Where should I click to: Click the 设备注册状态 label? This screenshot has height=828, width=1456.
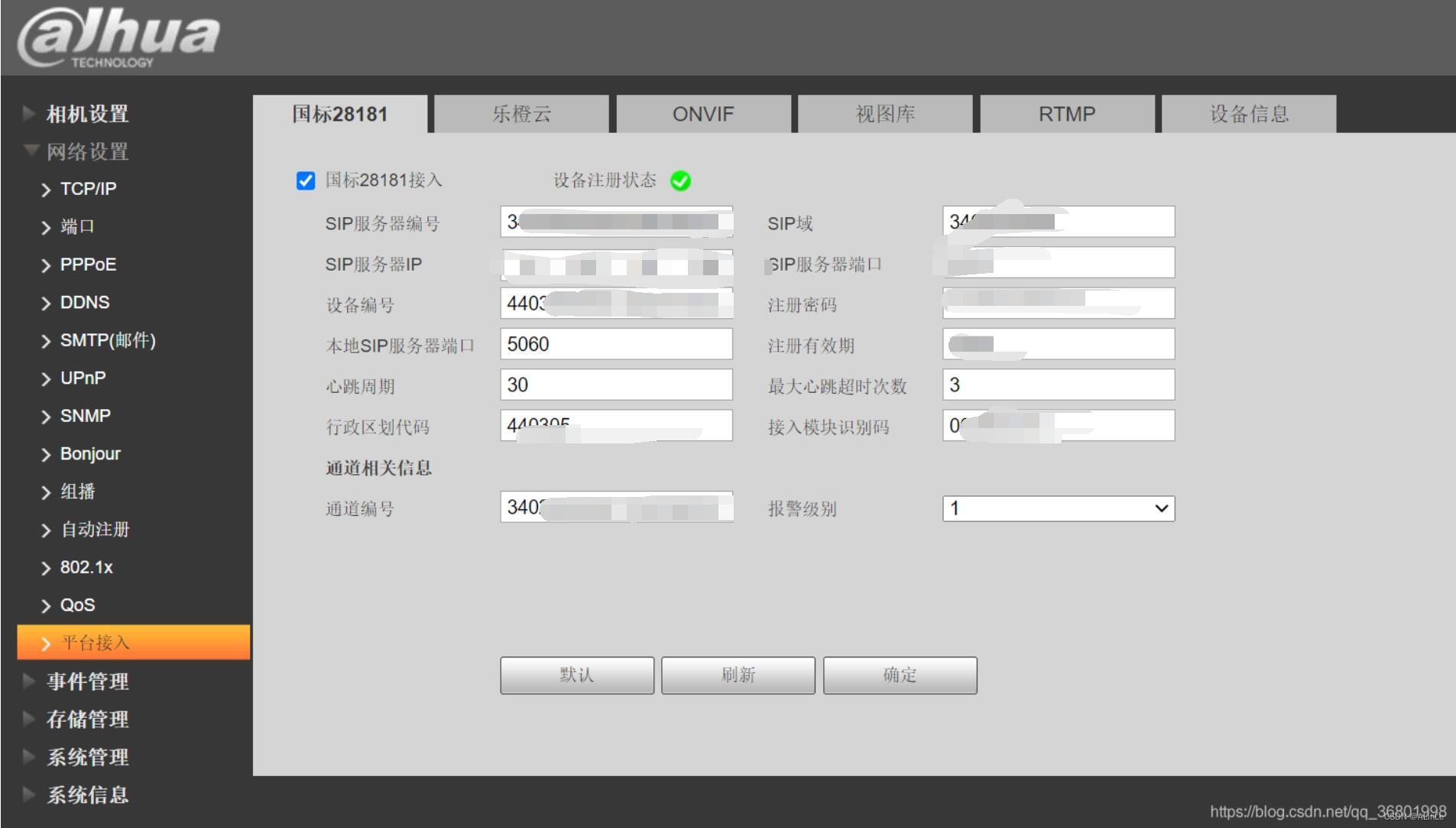coord(605,180)
